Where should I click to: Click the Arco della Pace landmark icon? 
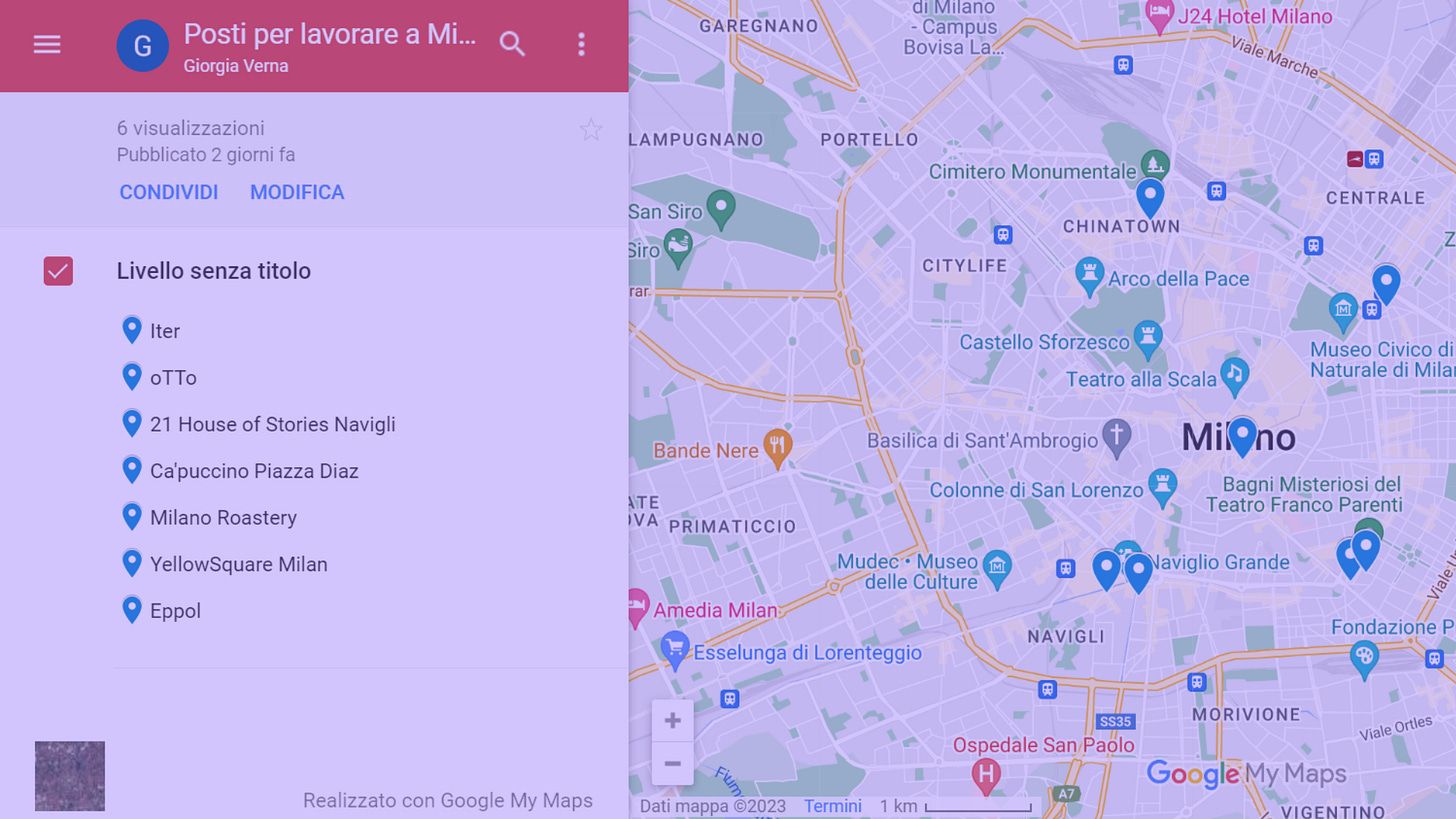pyautogui.click(x=1089, y=275)
